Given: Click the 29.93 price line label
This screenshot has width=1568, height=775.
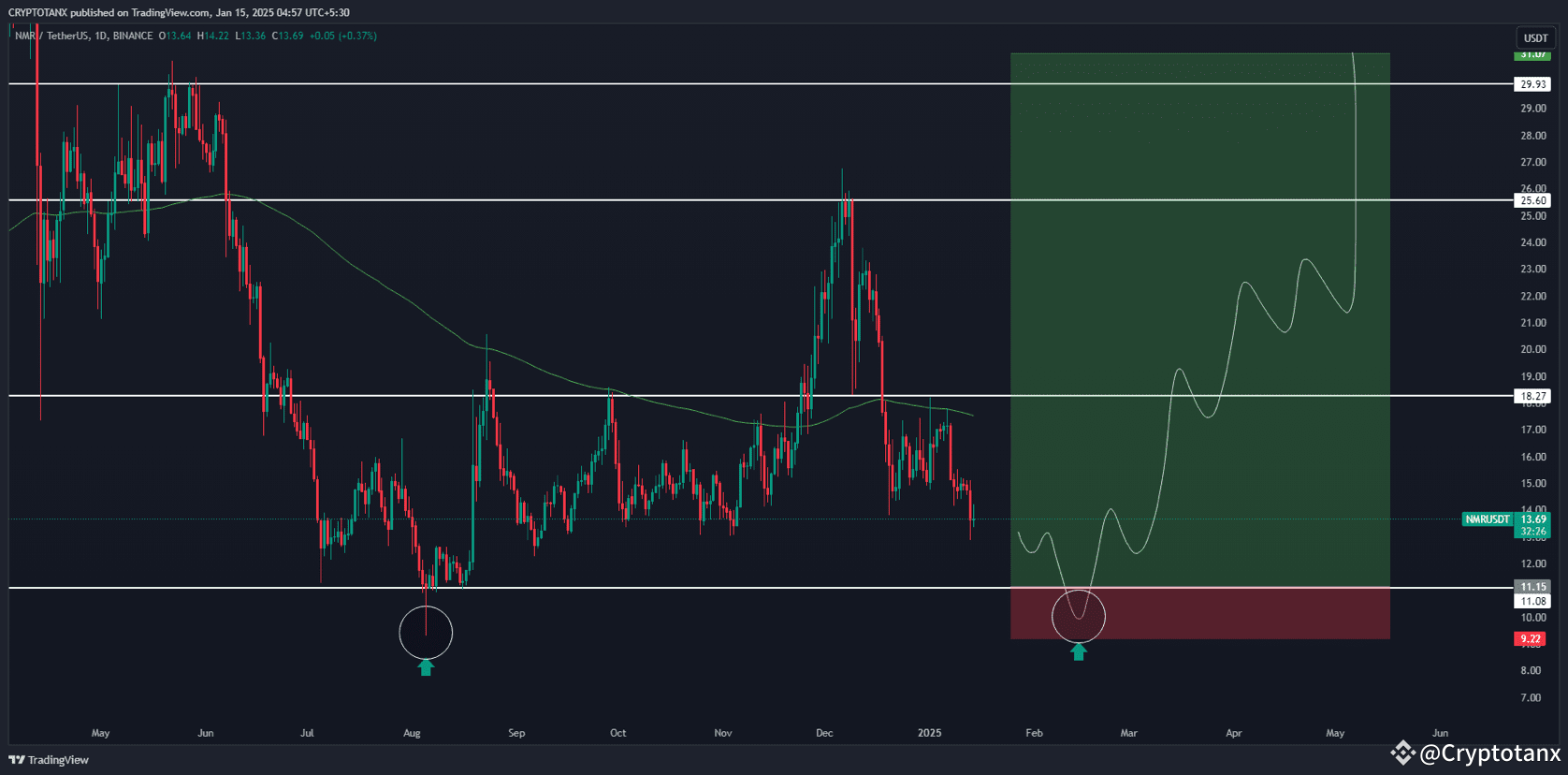Looking at the screenshot, I should point(1532,84).
